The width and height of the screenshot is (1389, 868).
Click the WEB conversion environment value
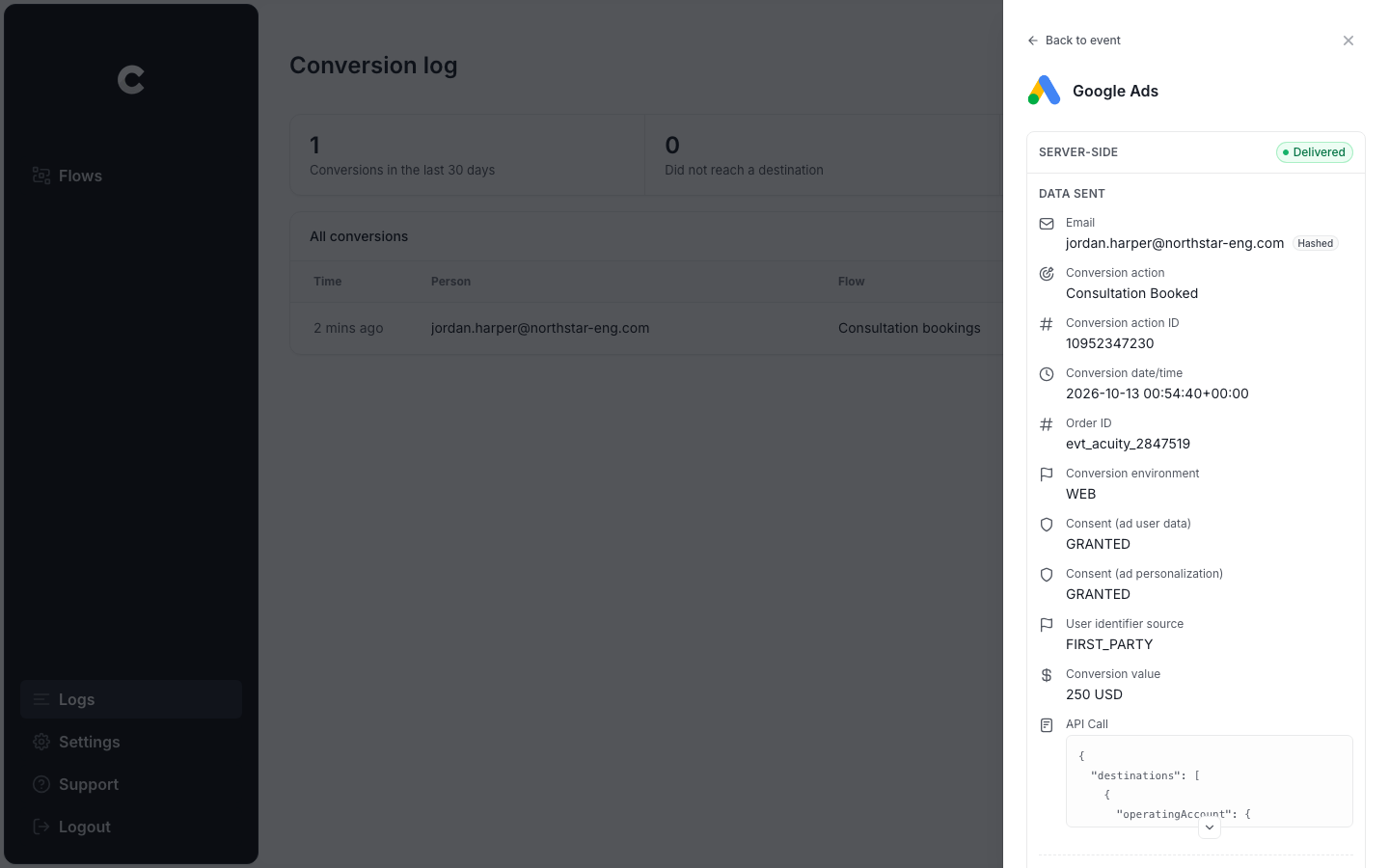pyautogui.click(x=1081, y=494)
